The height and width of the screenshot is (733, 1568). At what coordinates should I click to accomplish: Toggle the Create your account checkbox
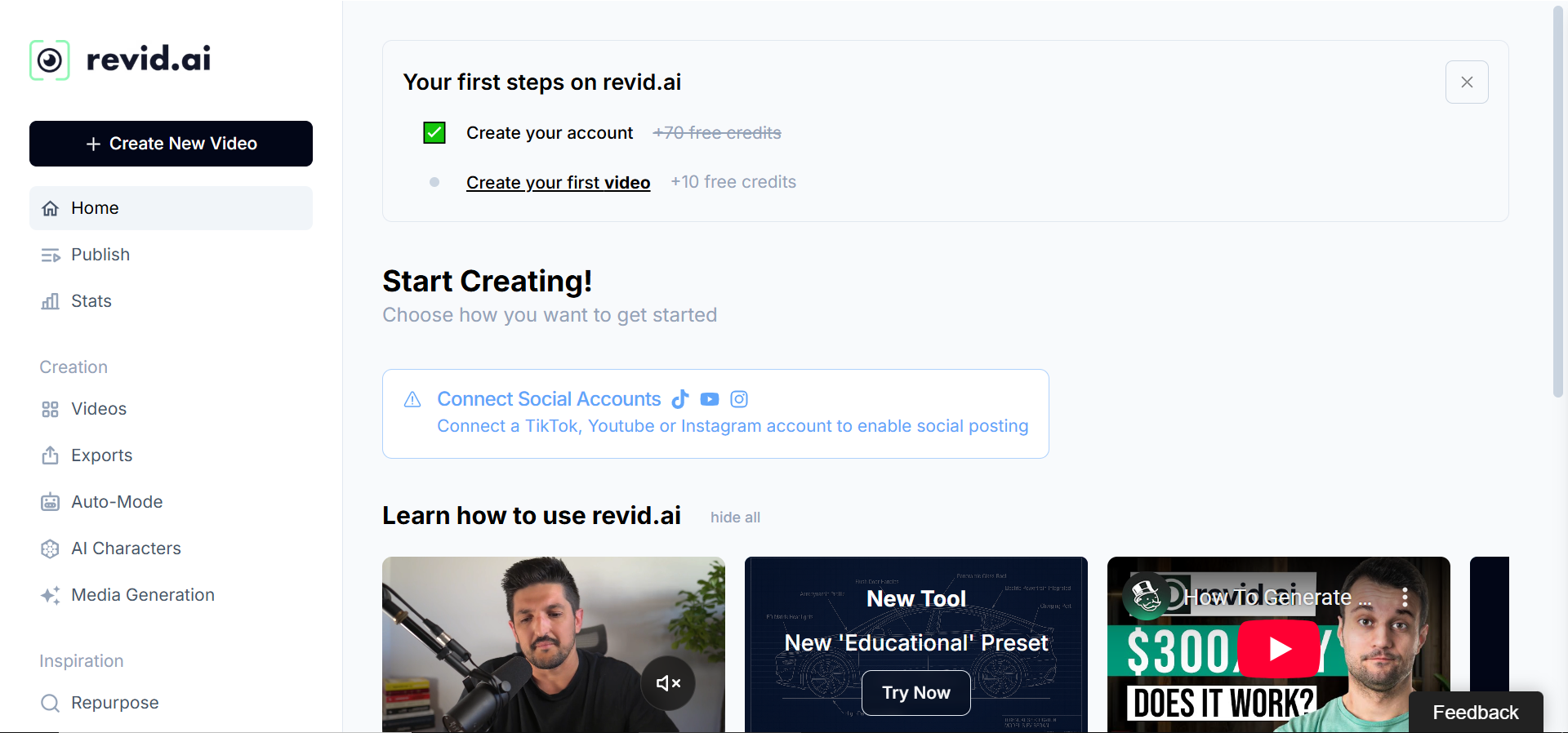click(434, 132)
